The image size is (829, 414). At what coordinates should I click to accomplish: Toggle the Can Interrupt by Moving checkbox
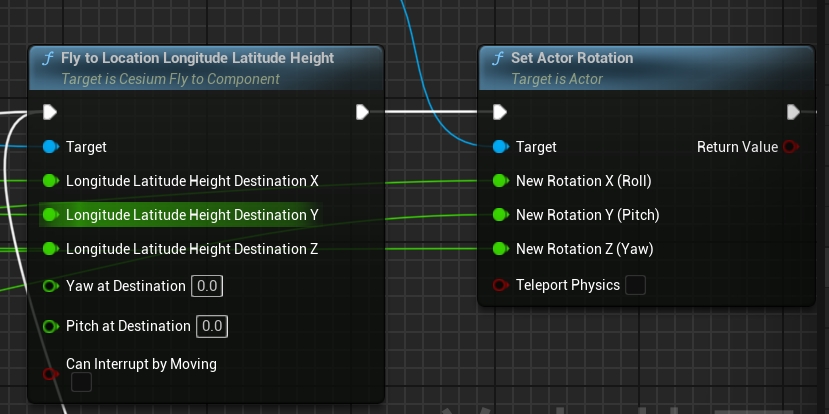(81, 382)
